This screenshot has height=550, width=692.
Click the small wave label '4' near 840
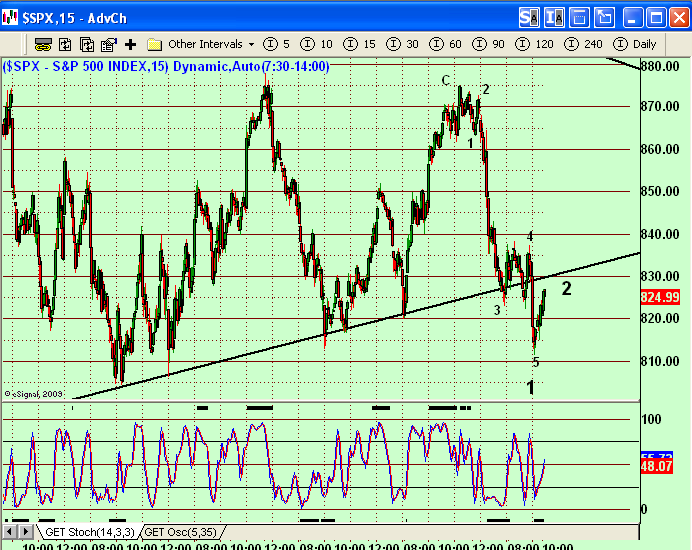tap(530, 237)
